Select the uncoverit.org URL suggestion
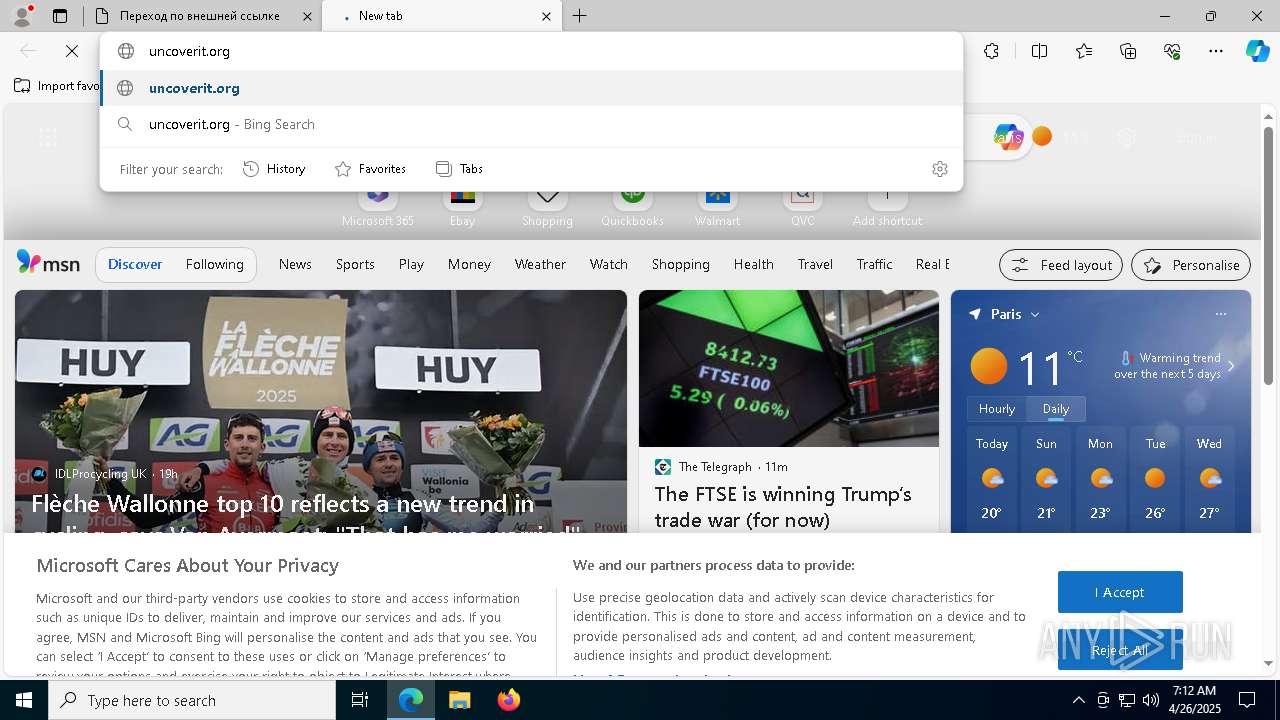Viewport: 1280px width, 720px height. [x=531, y=88]
